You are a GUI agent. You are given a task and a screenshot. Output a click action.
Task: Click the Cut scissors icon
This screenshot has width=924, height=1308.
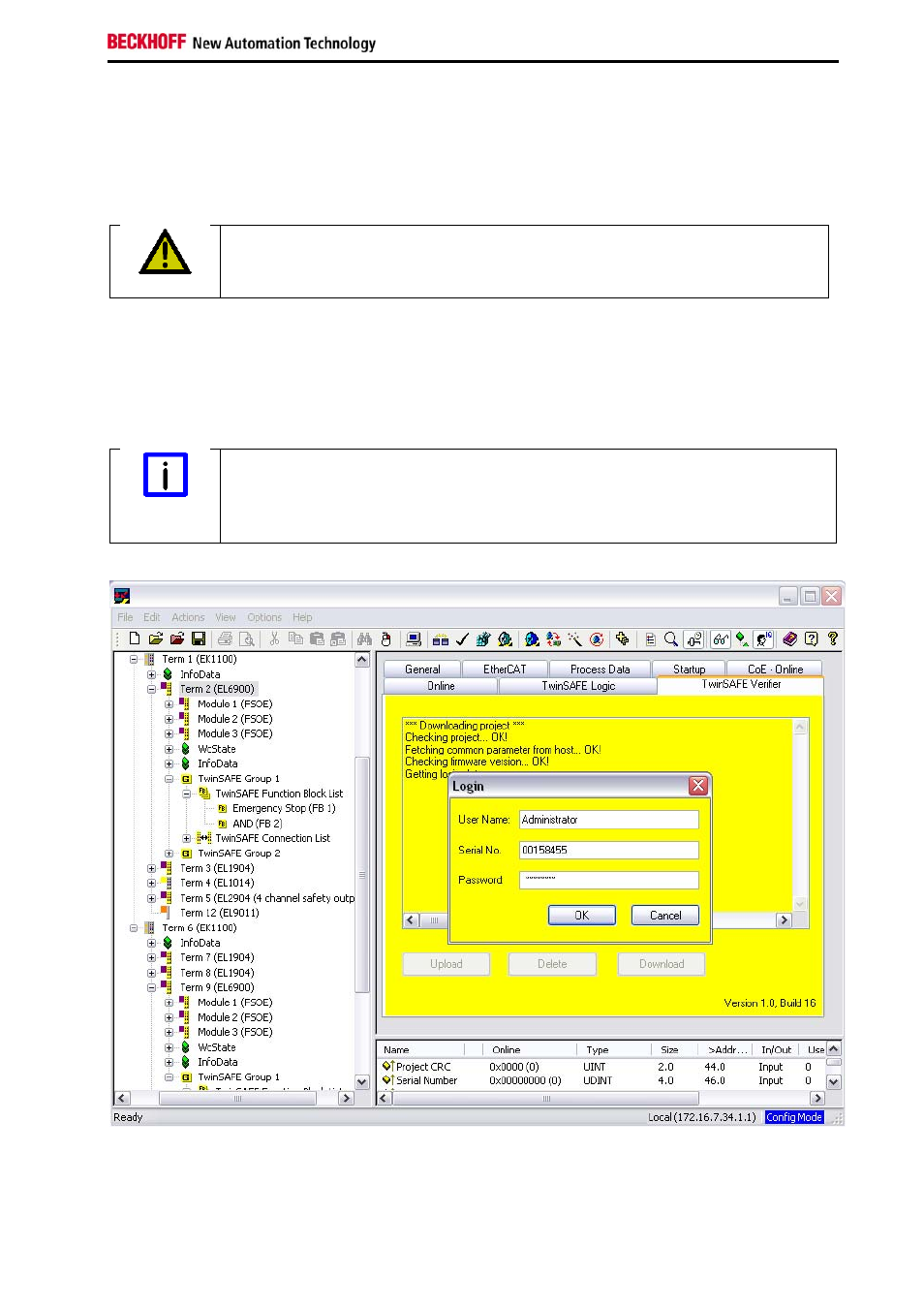point(274,638)
